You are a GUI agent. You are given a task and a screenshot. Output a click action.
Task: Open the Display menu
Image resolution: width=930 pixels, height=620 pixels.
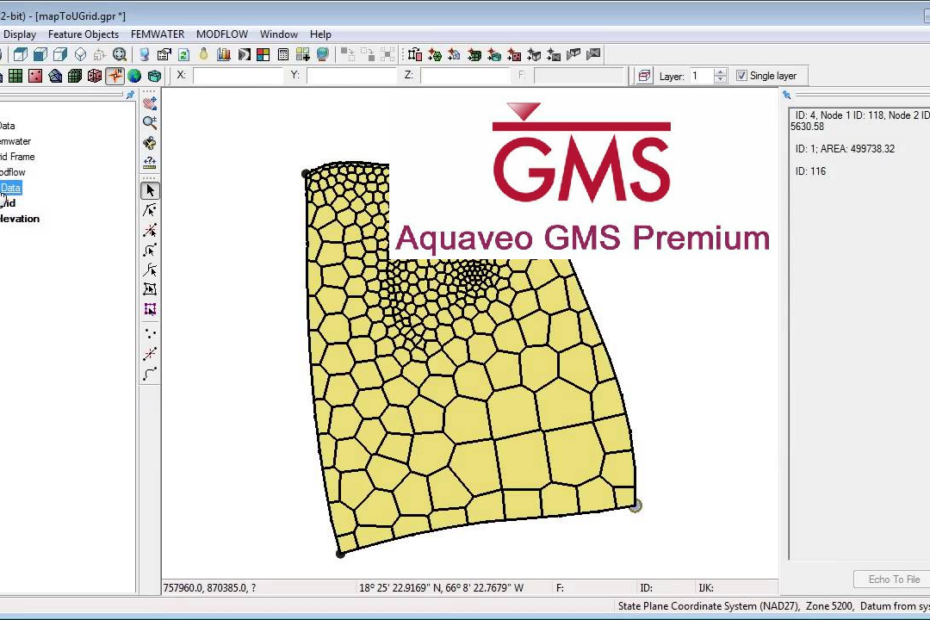[x=20, y=34]
